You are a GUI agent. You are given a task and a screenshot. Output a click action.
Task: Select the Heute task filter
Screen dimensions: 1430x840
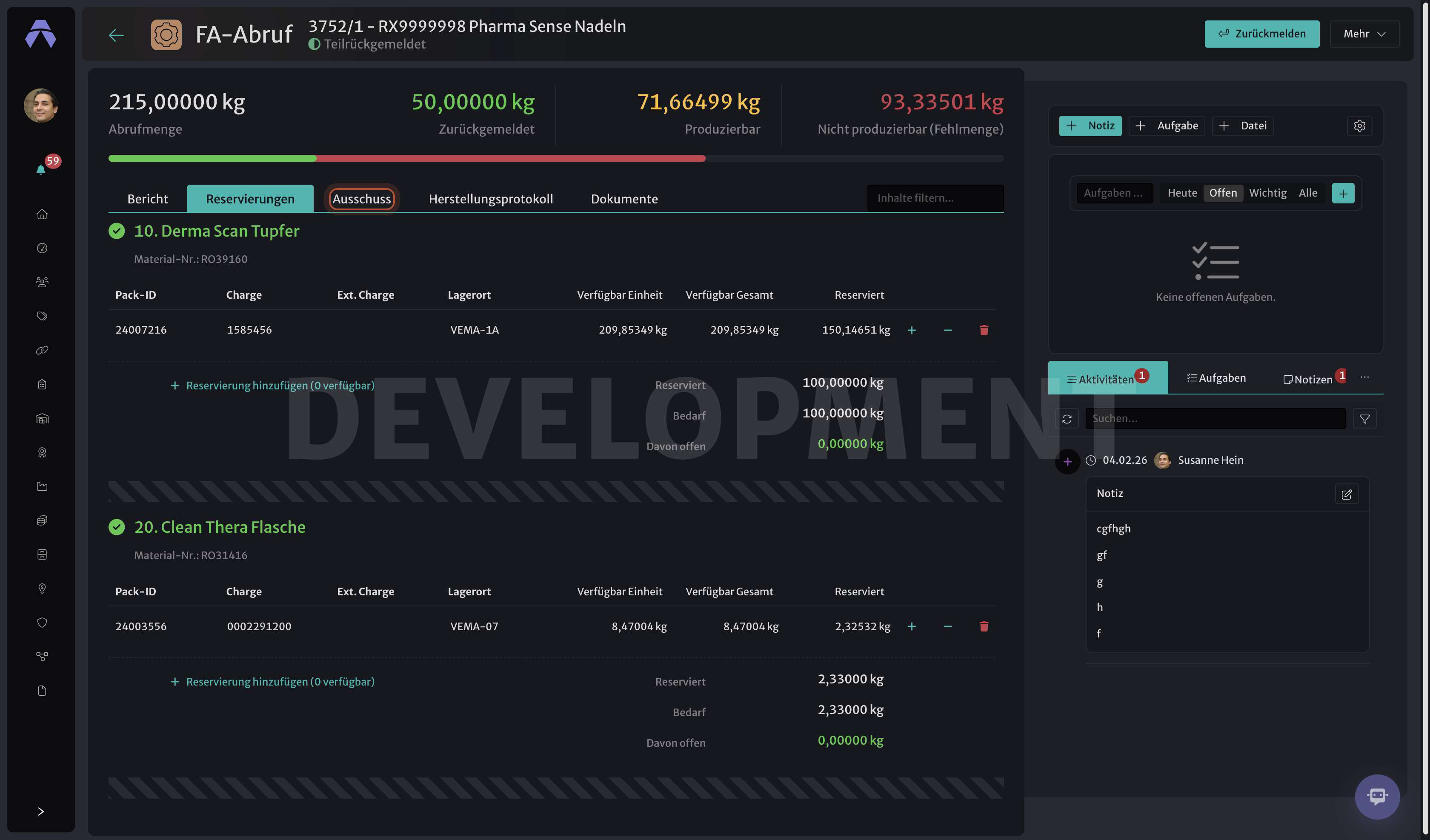[x=1182, y=193]
